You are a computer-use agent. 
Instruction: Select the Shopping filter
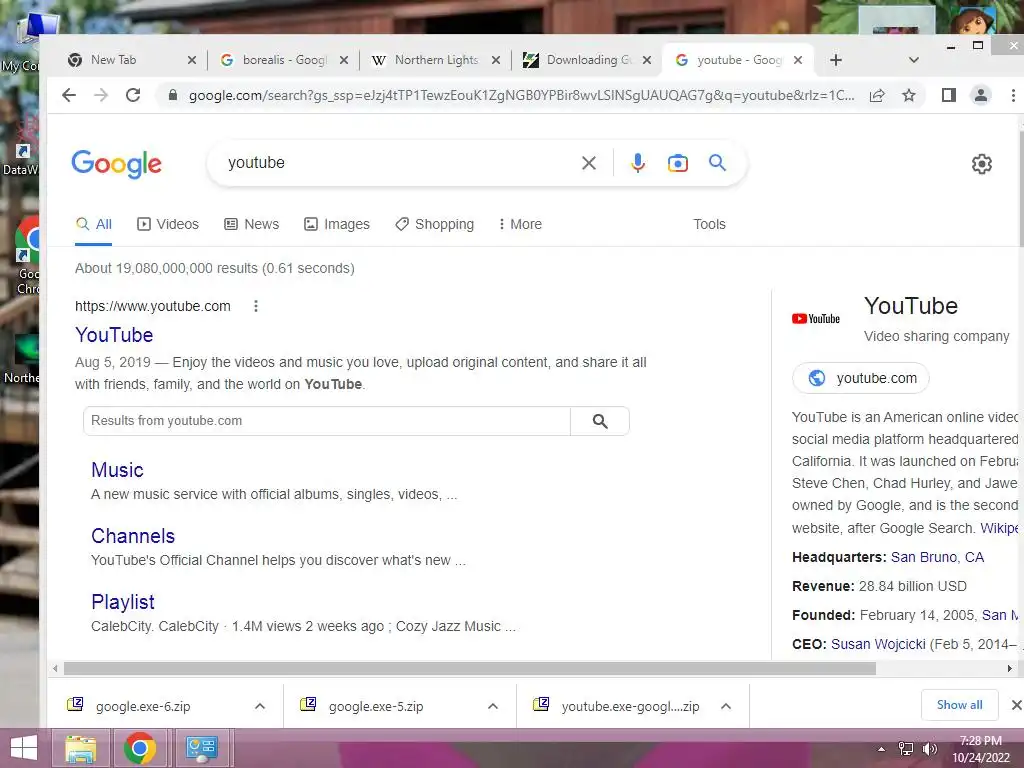pyautogui.click(x=435, y=224)
